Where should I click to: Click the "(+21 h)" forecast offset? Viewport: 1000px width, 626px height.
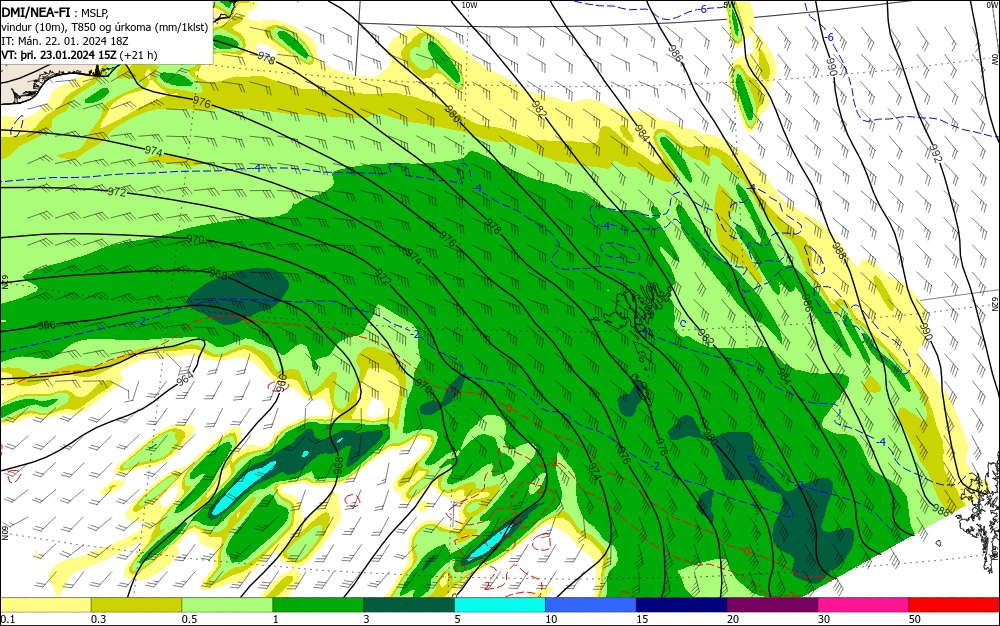coord(138,55)
